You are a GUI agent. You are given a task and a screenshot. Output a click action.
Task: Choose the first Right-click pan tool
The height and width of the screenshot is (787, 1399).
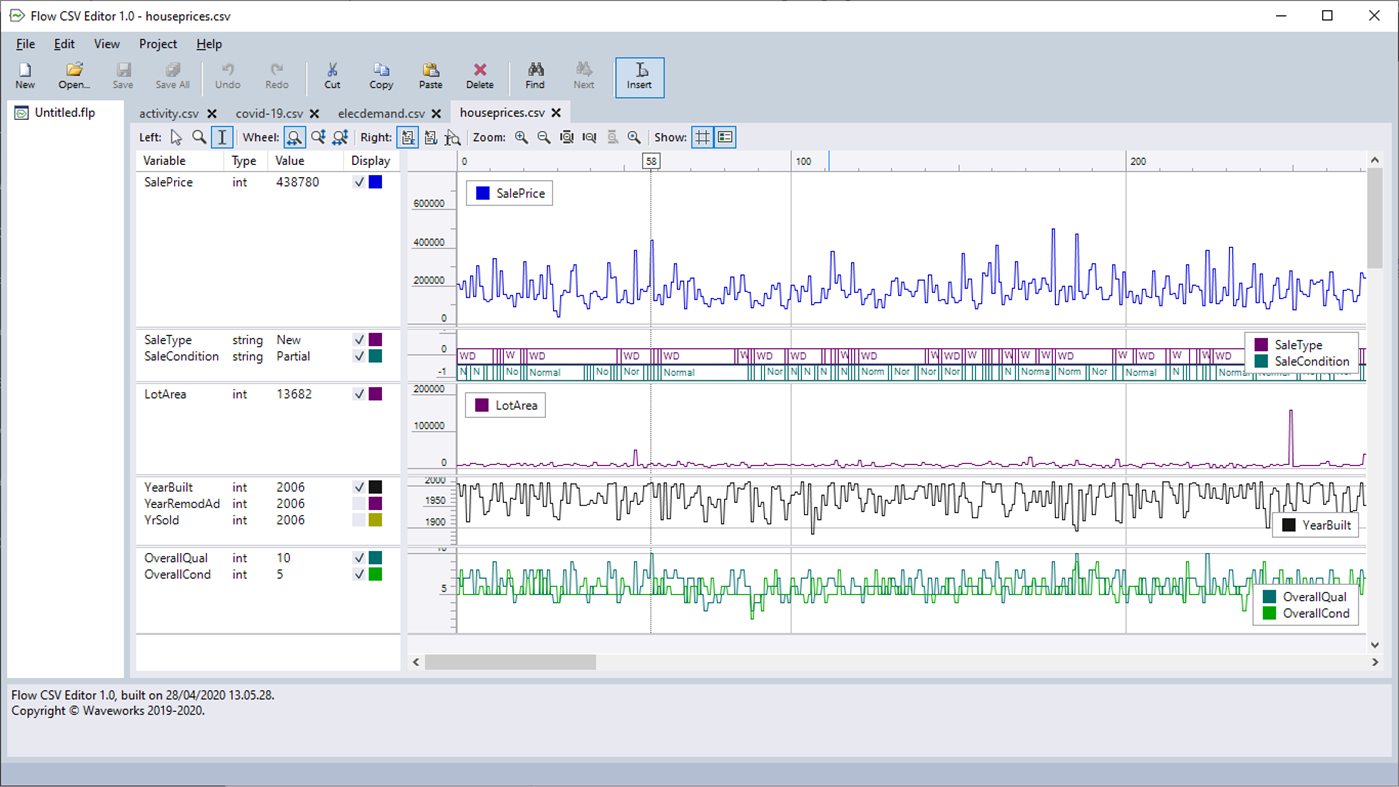point(407,137)
